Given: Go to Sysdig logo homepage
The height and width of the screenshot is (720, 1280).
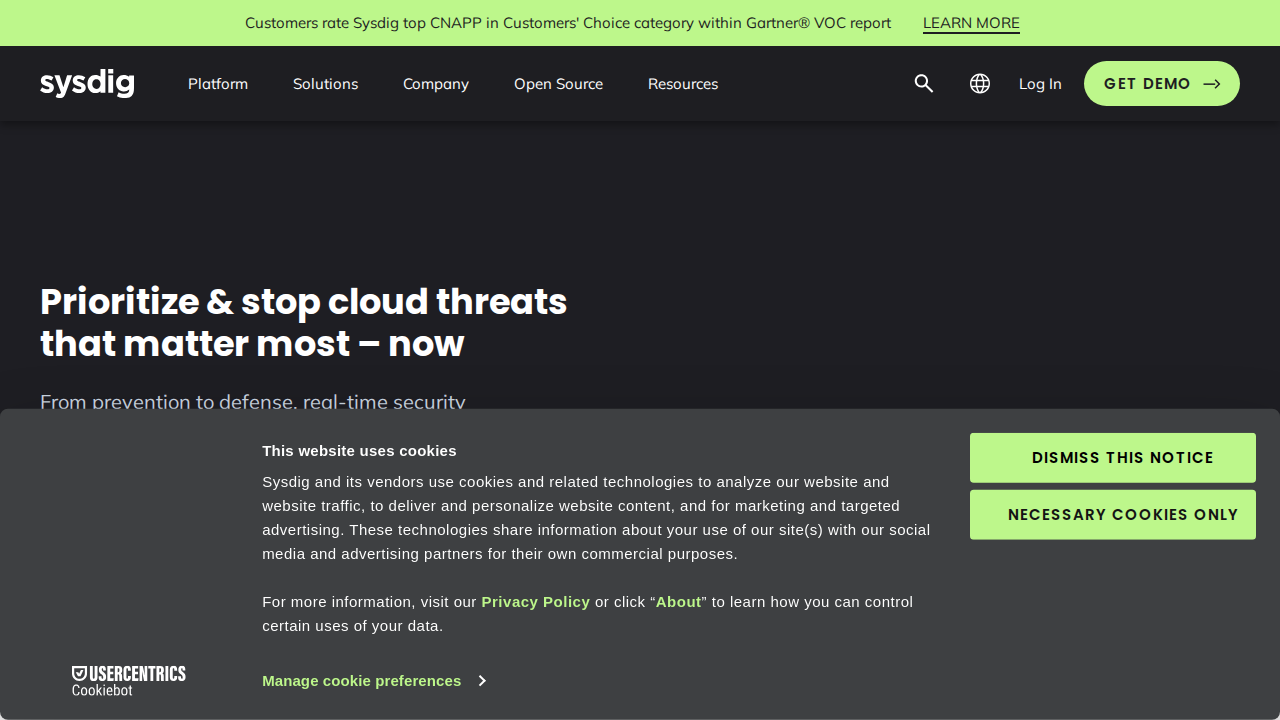Looking at the screenshot, I should pyautogui.click(x=87, y=84).
